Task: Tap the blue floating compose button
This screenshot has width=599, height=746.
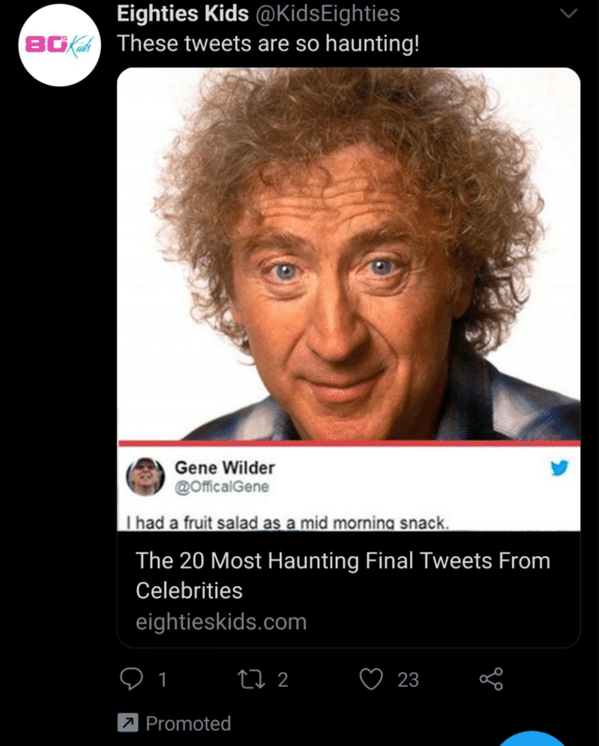Action: point(533,739)
